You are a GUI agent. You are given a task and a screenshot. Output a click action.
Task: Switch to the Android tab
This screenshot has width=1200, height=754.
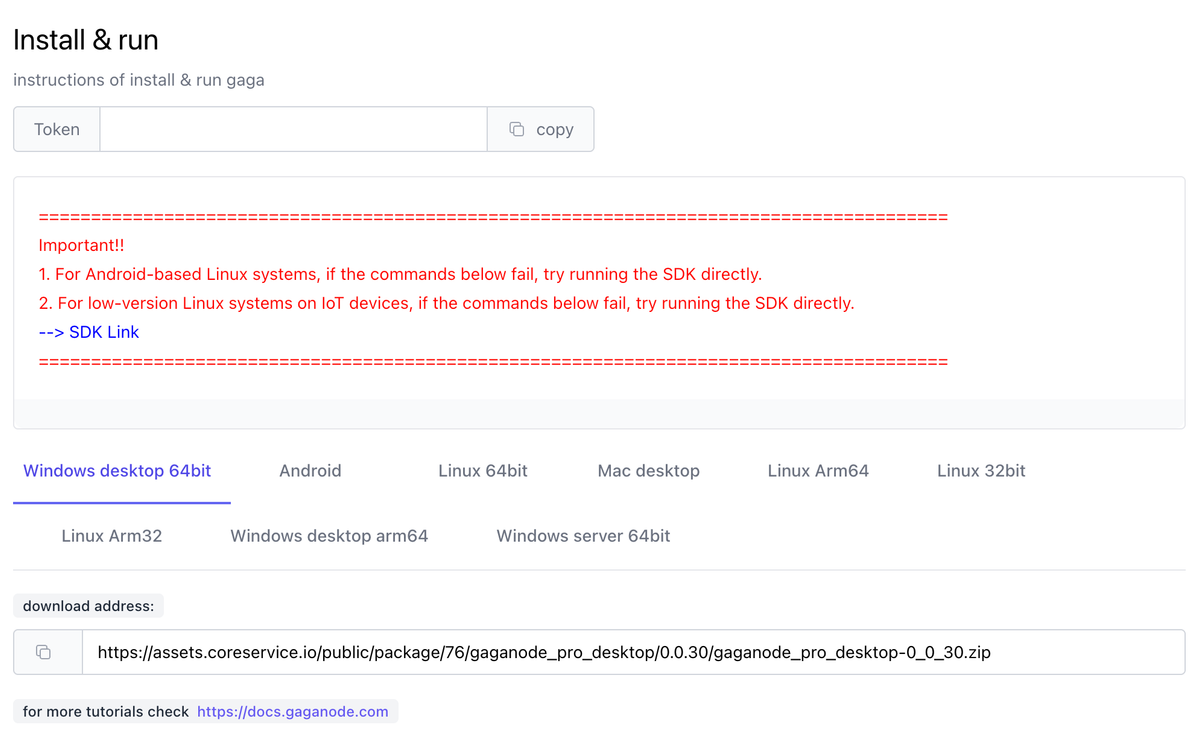[310, 471]
